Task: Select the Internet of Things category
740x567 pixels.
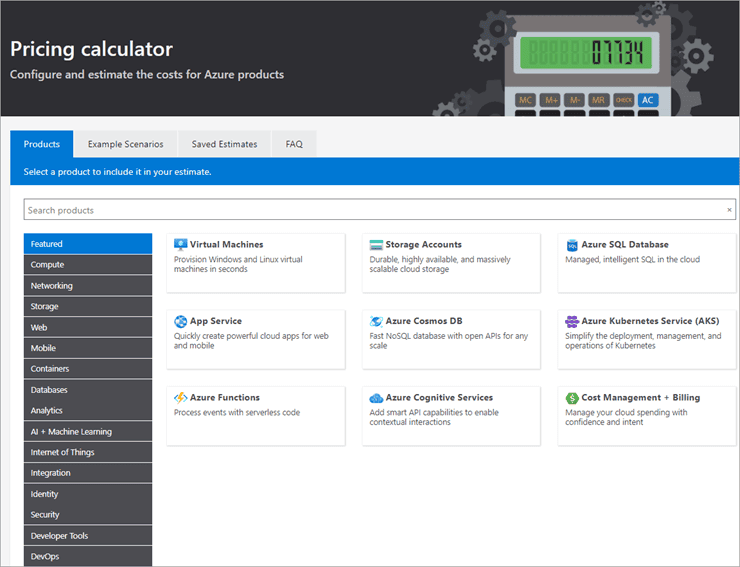Action: 88,452
